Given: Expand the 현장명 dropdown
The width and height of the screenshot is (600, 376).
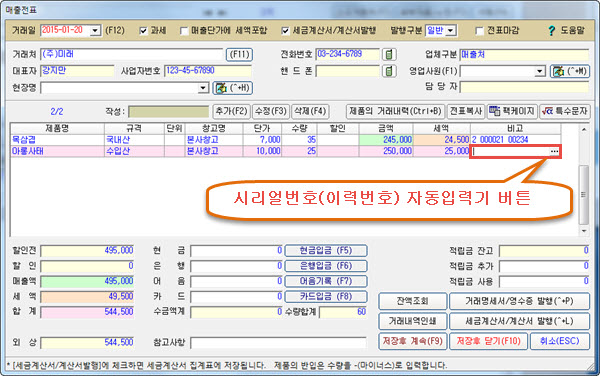Looking at the screenshot, I should tap(203, 88).
